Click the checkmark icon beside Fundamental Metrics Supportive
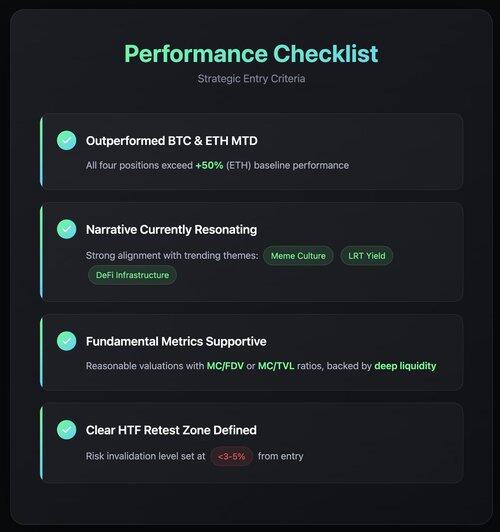 [x=66, y=341]
